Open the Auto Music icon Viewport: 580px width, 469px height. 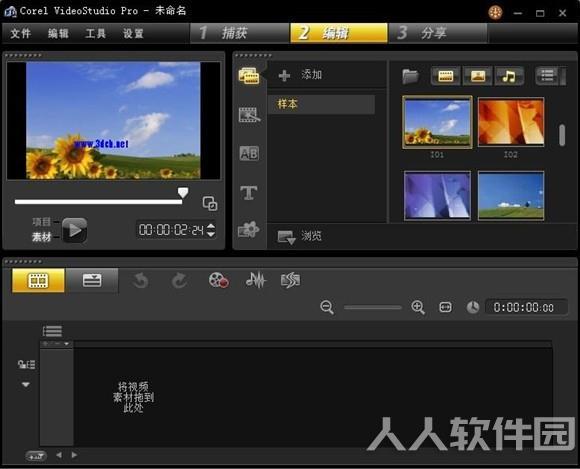click(291, 280)
